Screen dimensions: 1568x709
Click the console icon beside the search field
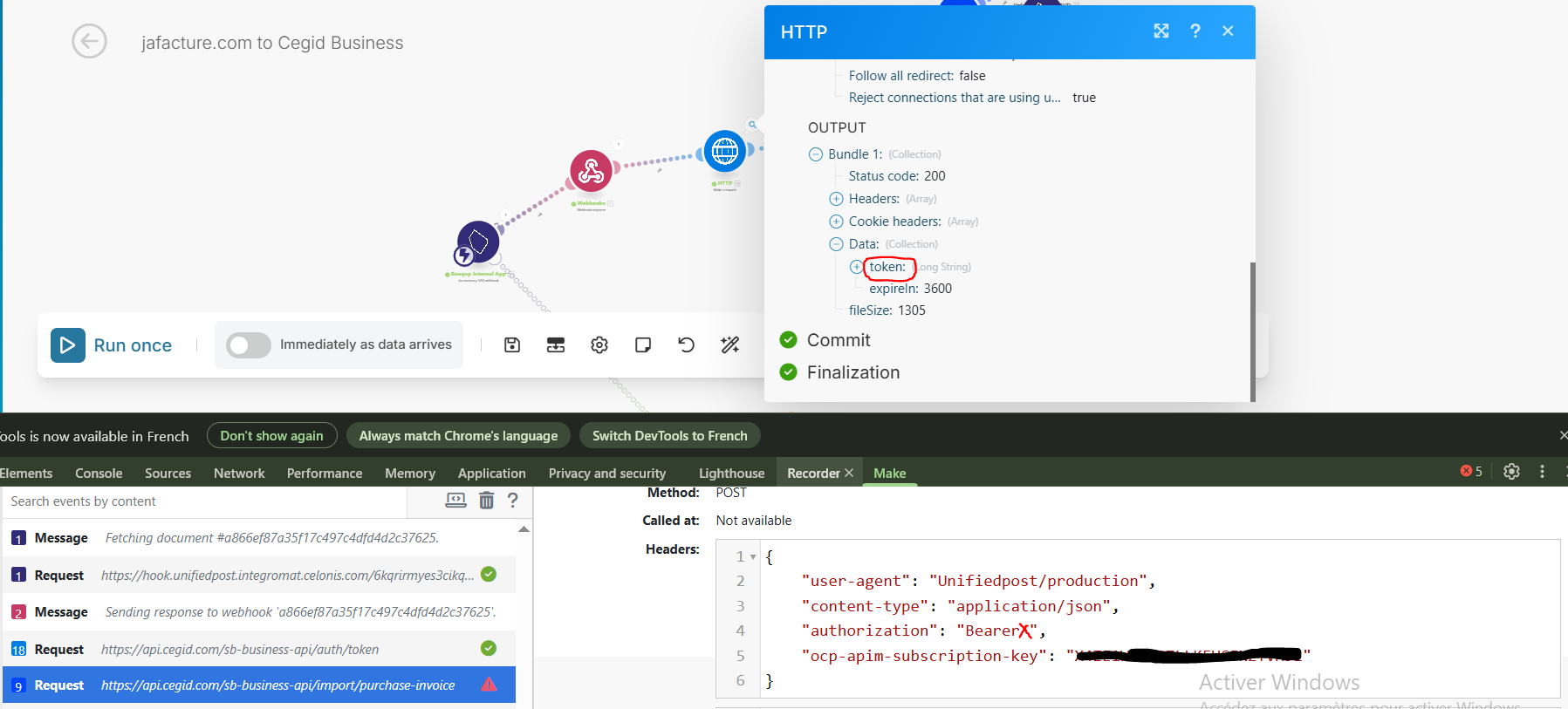click(455, 501)
